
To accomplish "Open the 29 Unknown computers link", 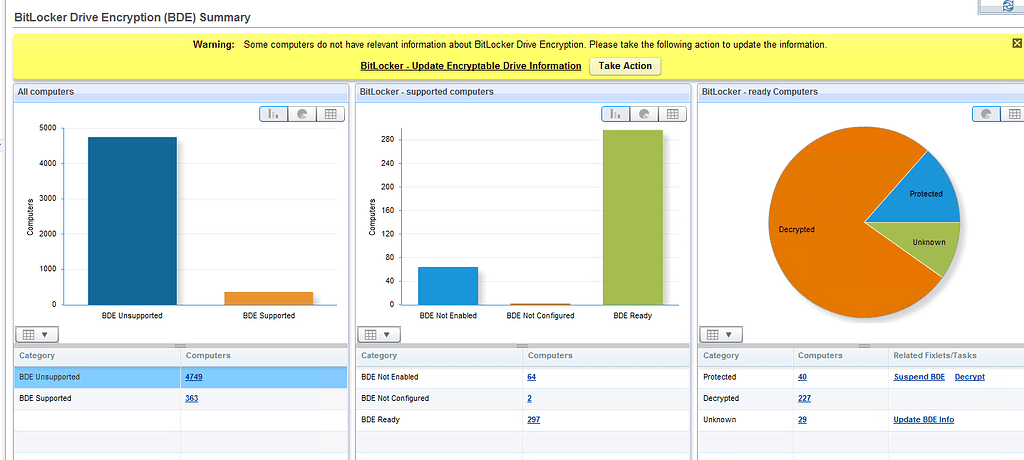I will (802, 419).
